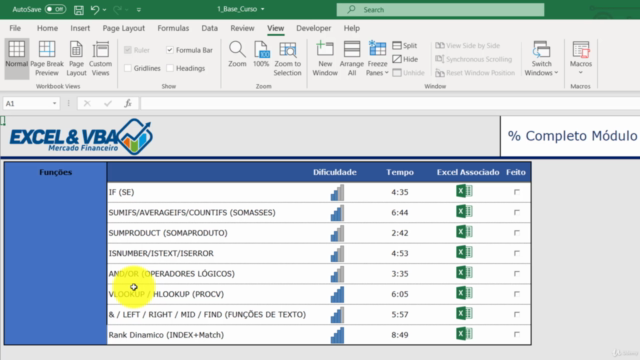Check Feito box for Rank Dinamico row
The image size is (640, 360).
[x=517, y=335]
